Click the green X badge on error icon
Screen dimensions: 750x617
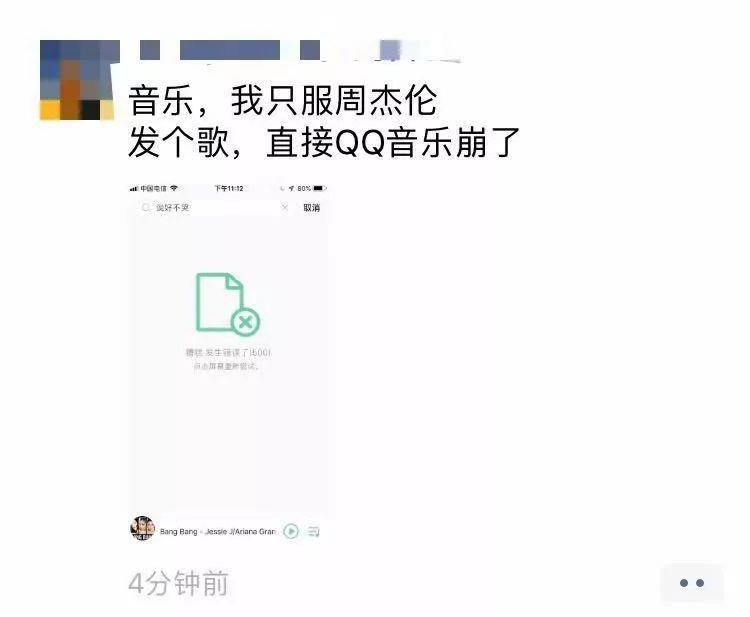245,322
